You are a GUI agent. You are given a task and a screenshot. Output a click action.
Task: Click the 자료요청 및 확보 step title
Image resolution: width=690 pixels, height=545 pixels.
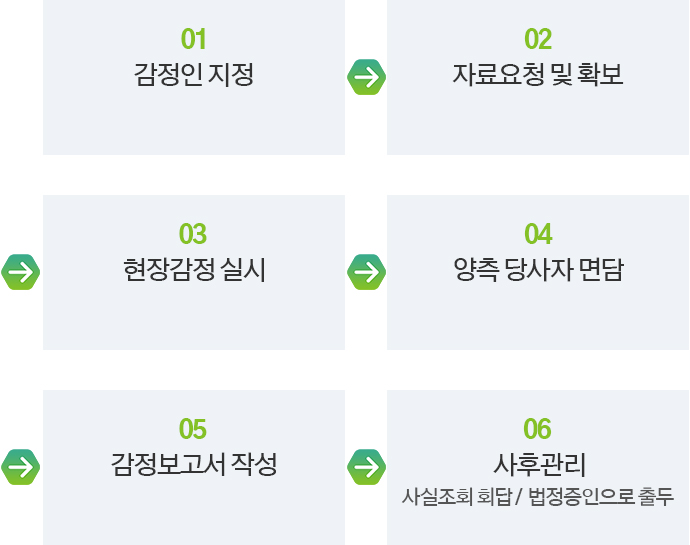pos(538,74)
